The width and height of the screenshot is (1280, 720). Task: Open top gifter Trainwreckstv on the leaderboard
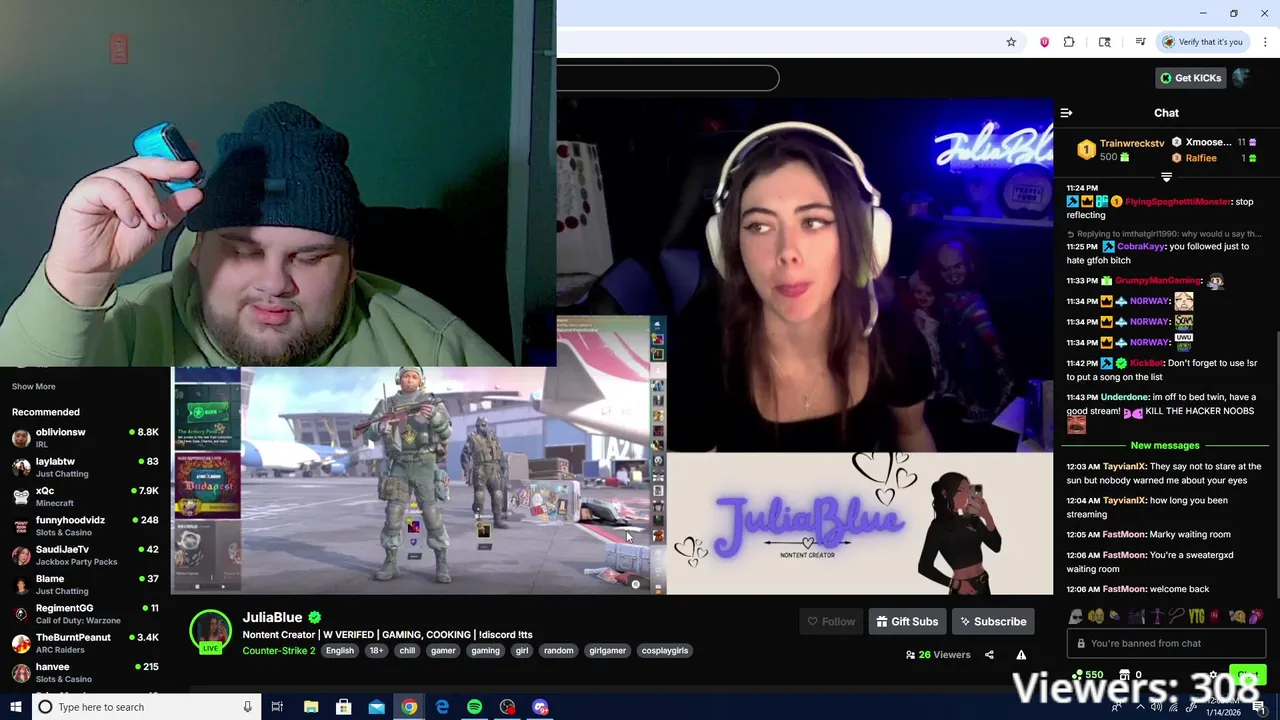click(x=1120, y=150)
